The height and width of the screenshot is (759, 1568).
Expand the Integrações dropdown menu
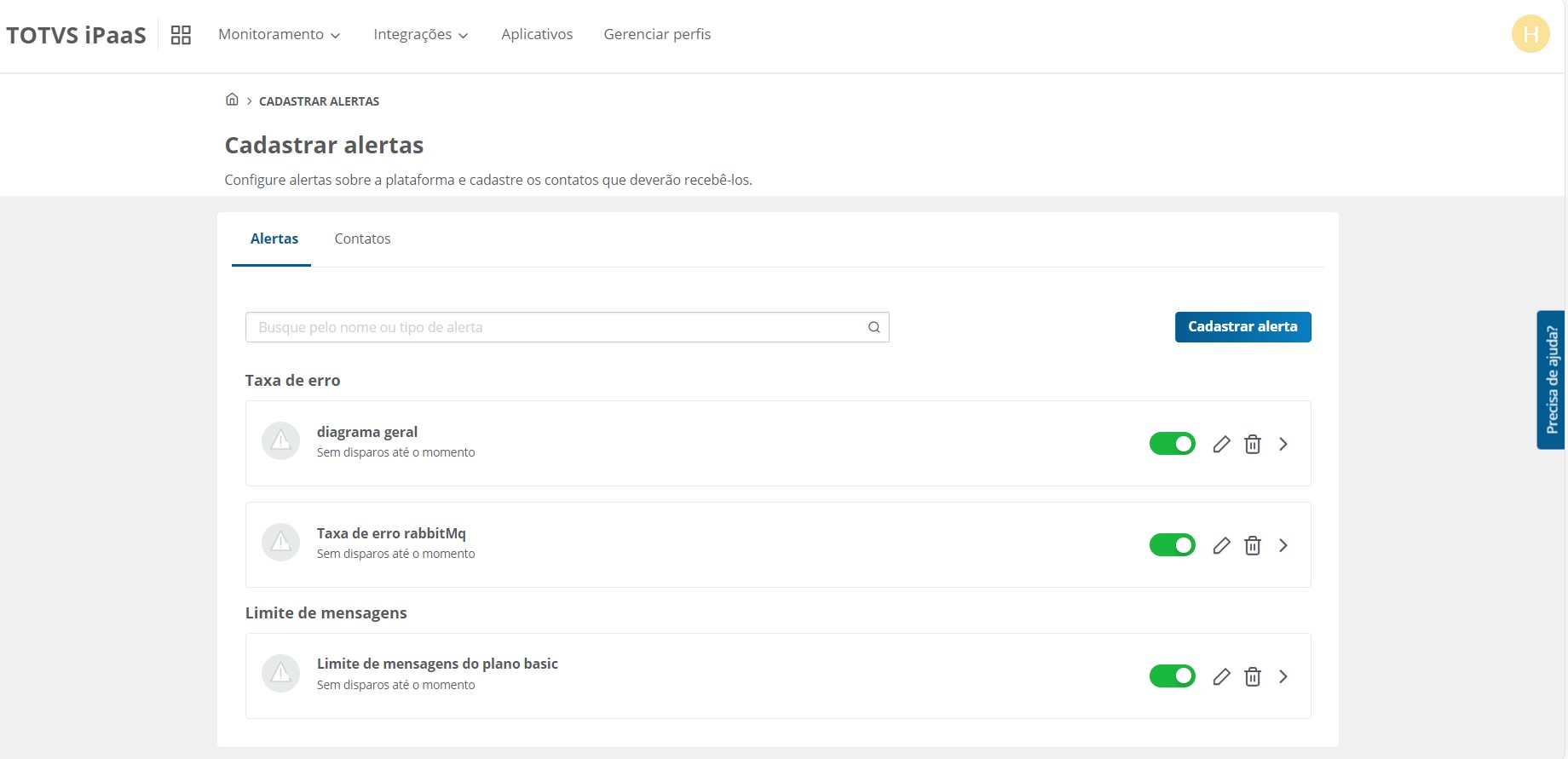pos(420,35)
